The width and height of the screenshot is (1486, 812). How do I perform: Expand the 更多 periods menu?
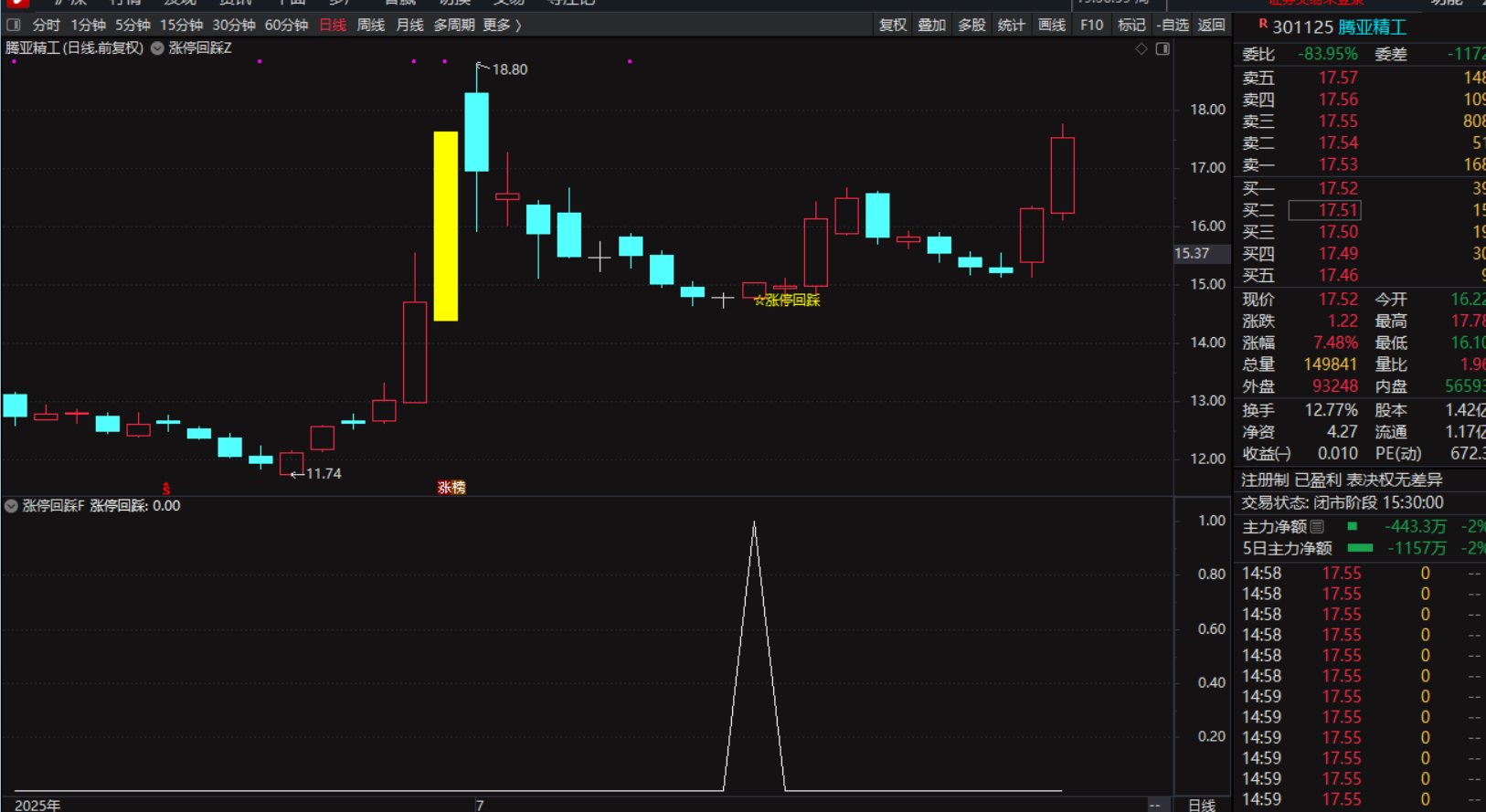502,25
